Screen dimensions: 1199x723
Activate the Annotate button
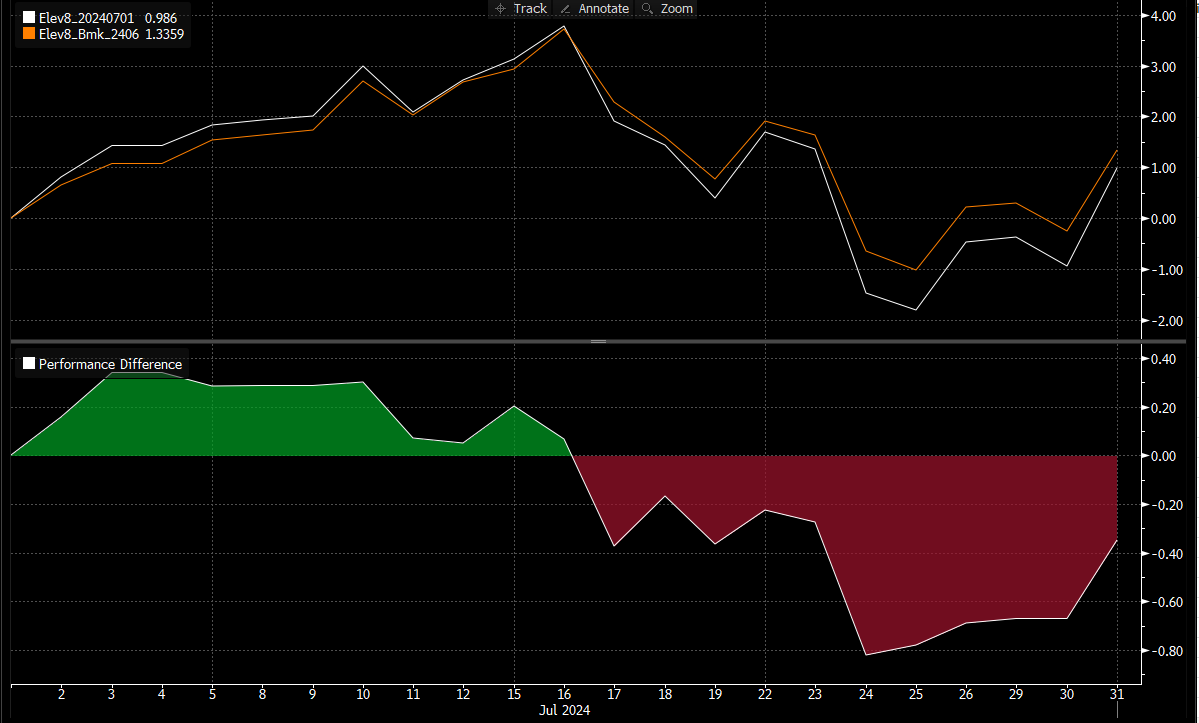594,8
